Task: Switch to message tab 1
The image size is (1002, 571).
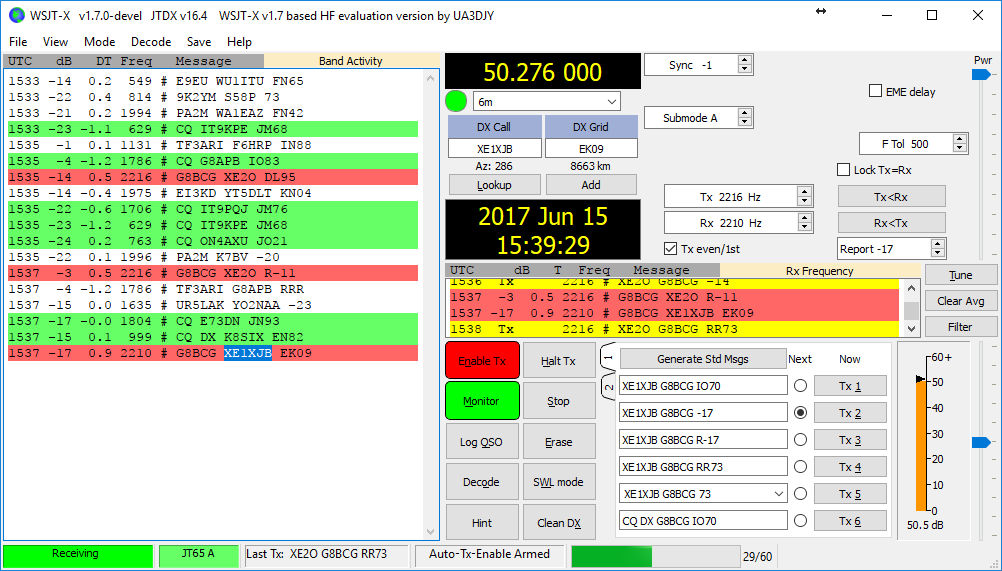Action: 608,358
